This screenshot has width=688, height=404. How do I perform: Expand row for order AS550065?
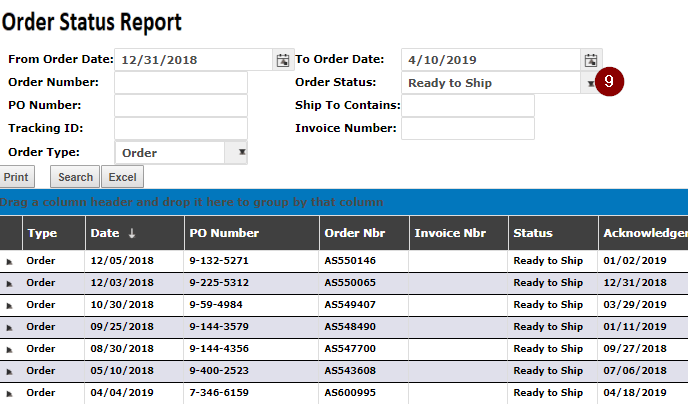pos(9,283)
